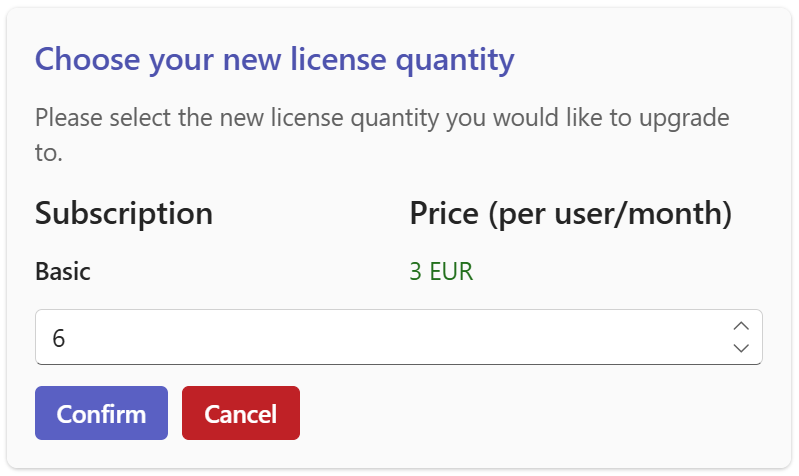Confirm the new license quantity

click(101, 413)
